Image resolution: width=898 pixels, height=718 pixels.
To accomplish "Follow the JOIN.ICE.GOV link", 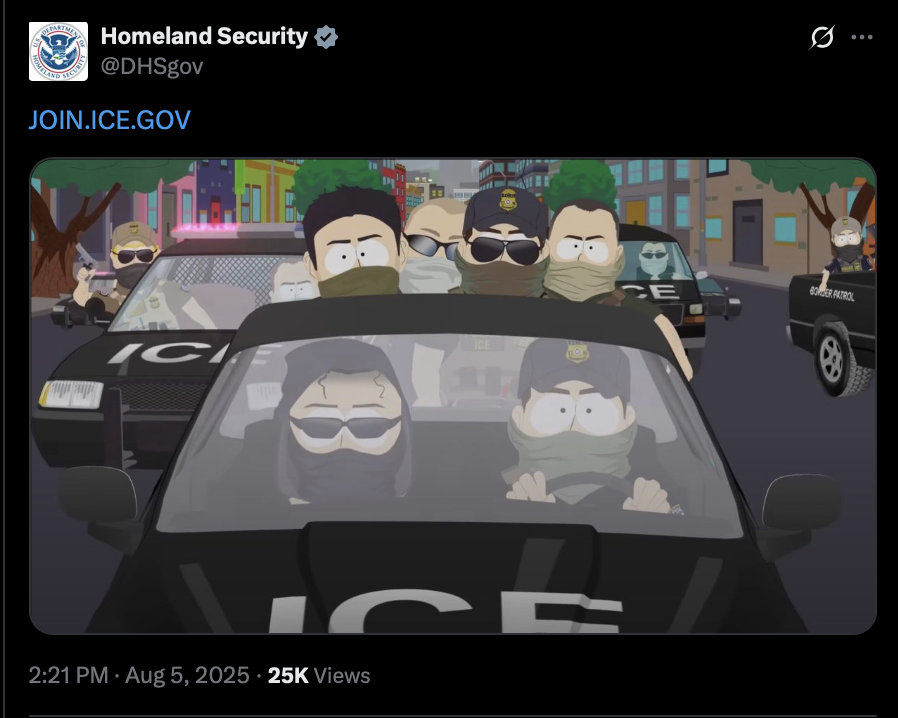I will 109,120.
